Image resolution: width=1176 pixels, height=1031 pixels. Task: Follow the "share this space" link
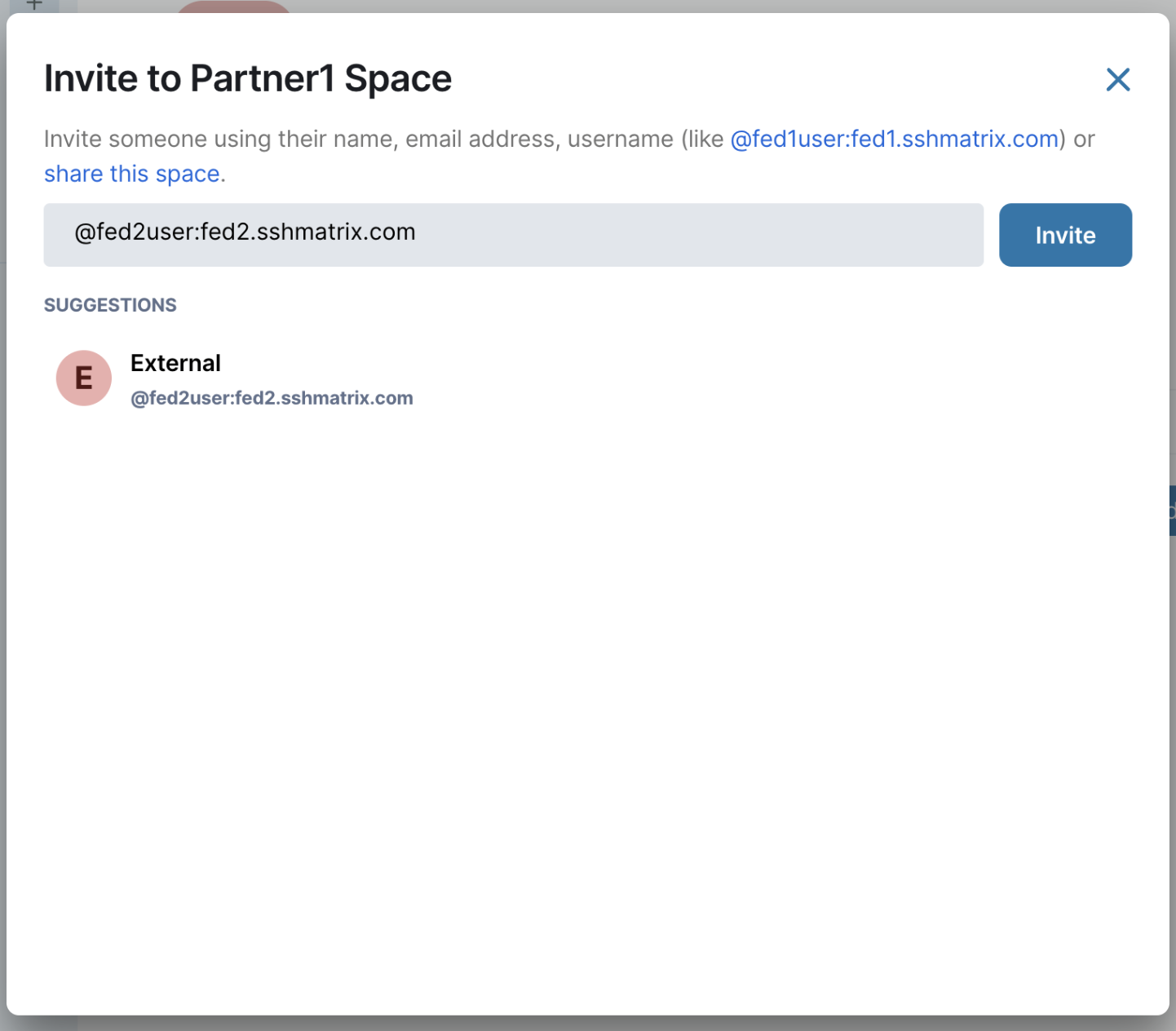[x=131, y=175]
